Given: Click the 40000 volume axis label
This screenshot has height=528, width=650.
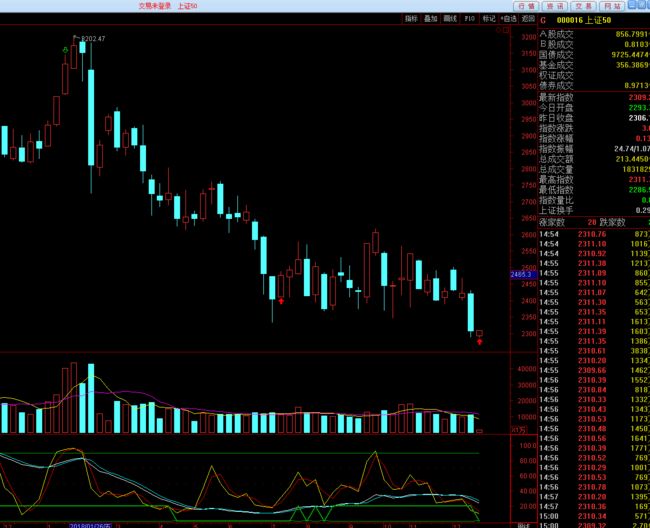Looking at the screenshot, I should 527,369.
